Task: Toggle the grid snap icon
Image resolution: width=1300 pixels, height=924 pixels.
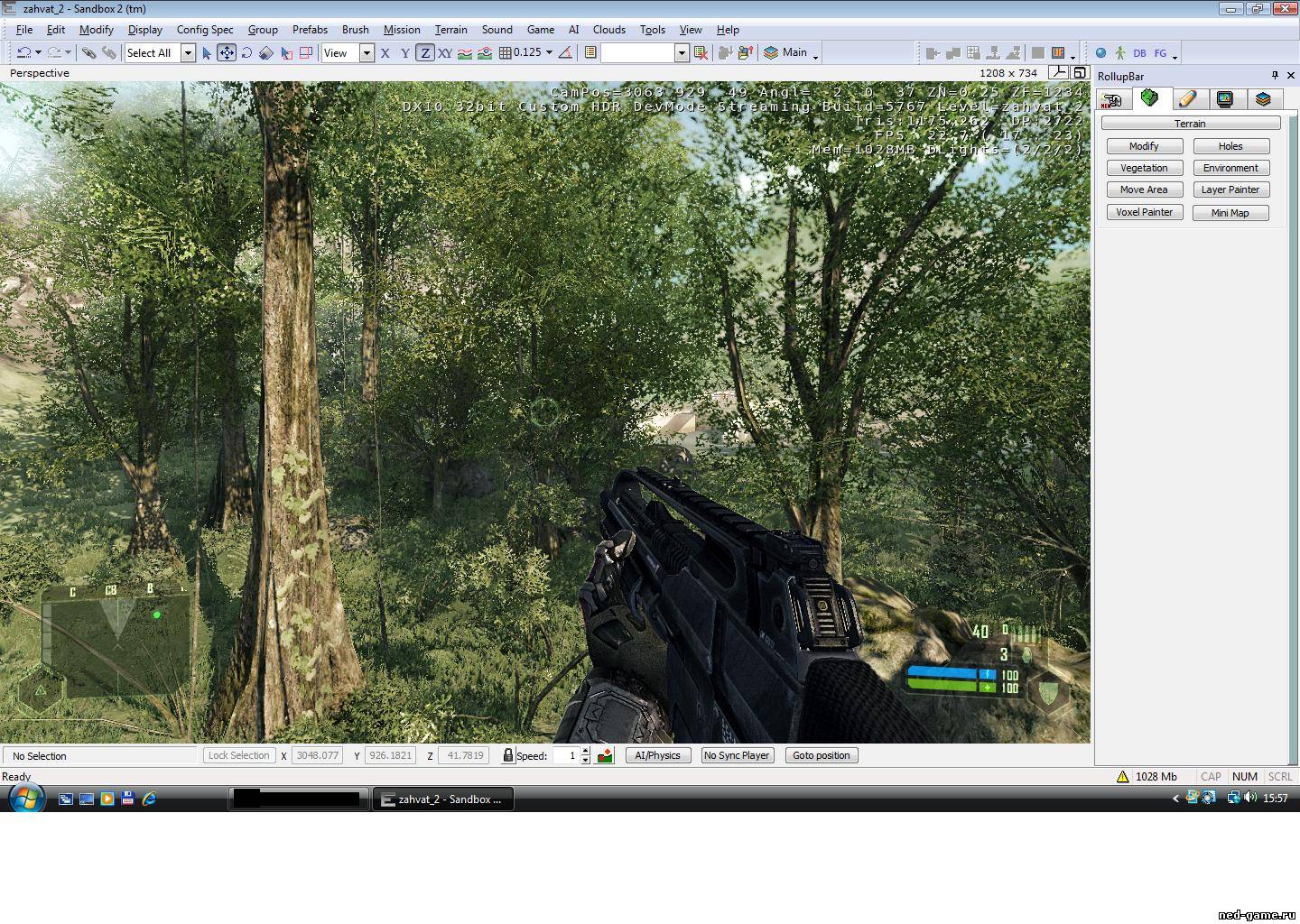Action: (x=506, y=53)
